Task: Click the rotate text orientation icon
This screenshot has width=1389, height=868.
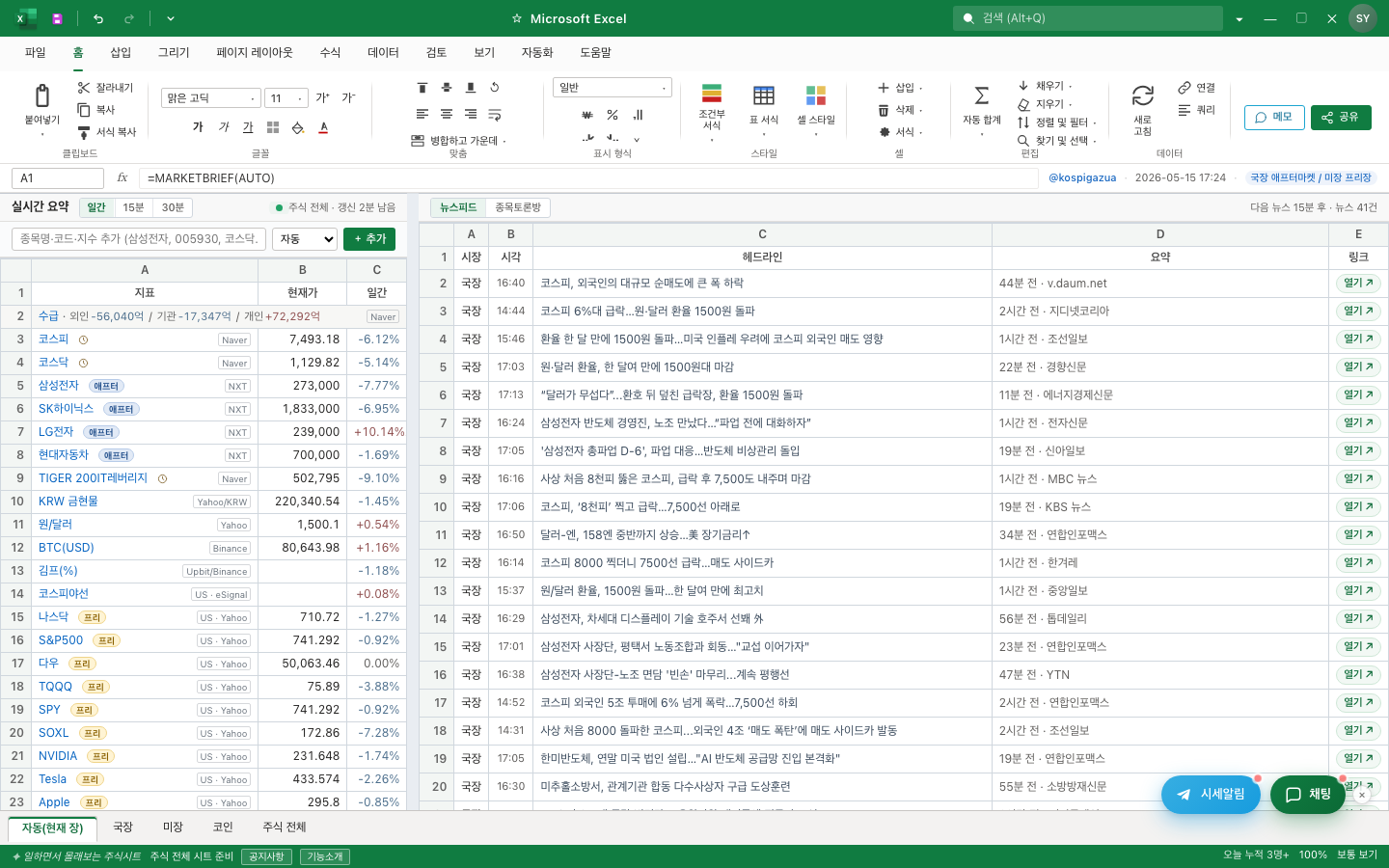Action: click(495, 88)
